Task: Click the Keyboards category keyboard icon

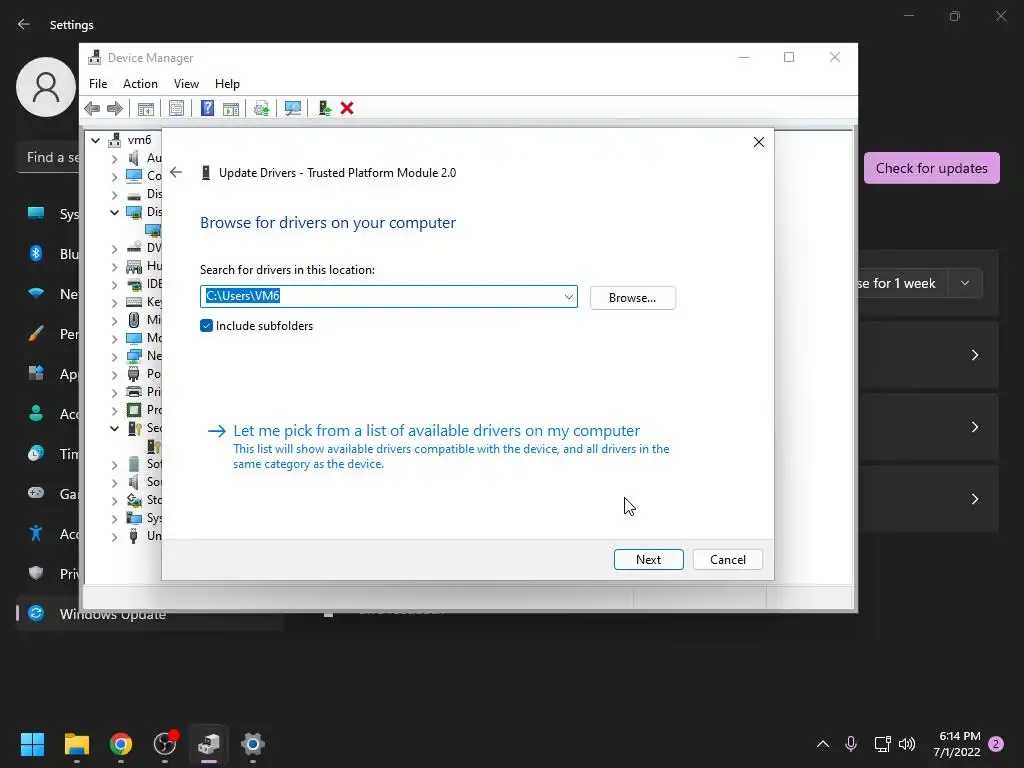Action: [x=134, y=302]
